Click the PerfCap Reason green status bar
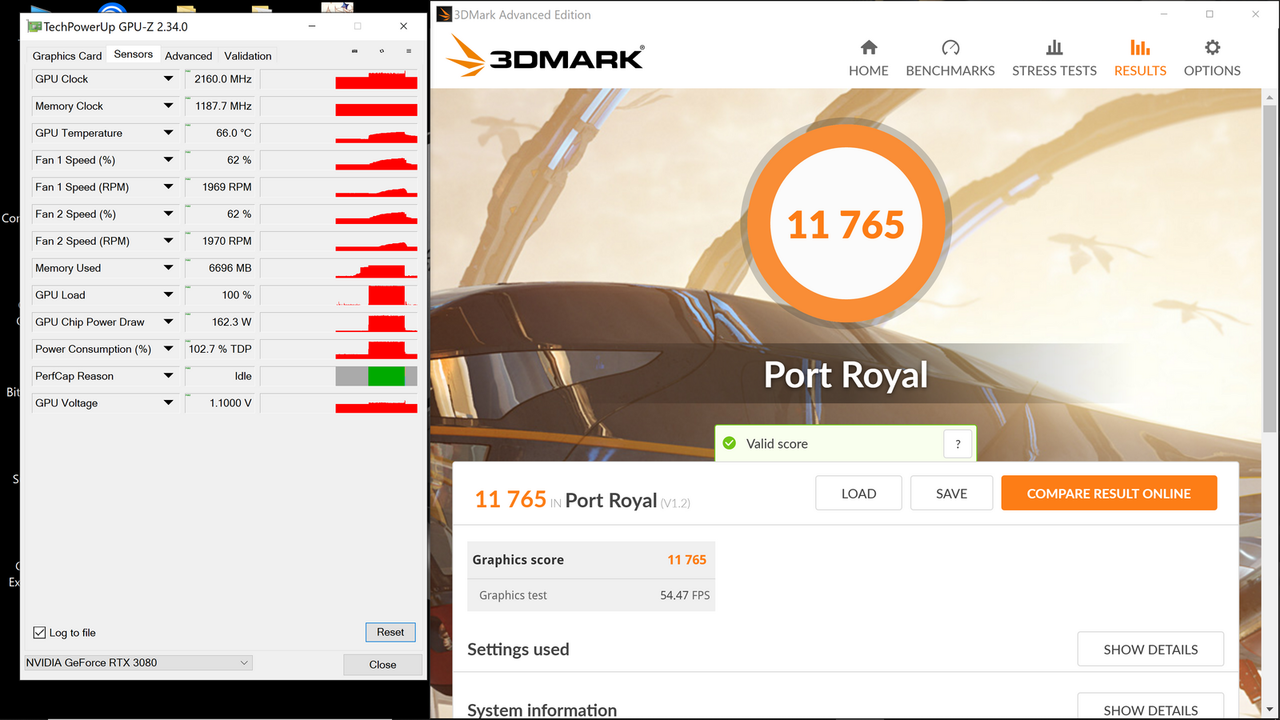 tap(386, 376)
